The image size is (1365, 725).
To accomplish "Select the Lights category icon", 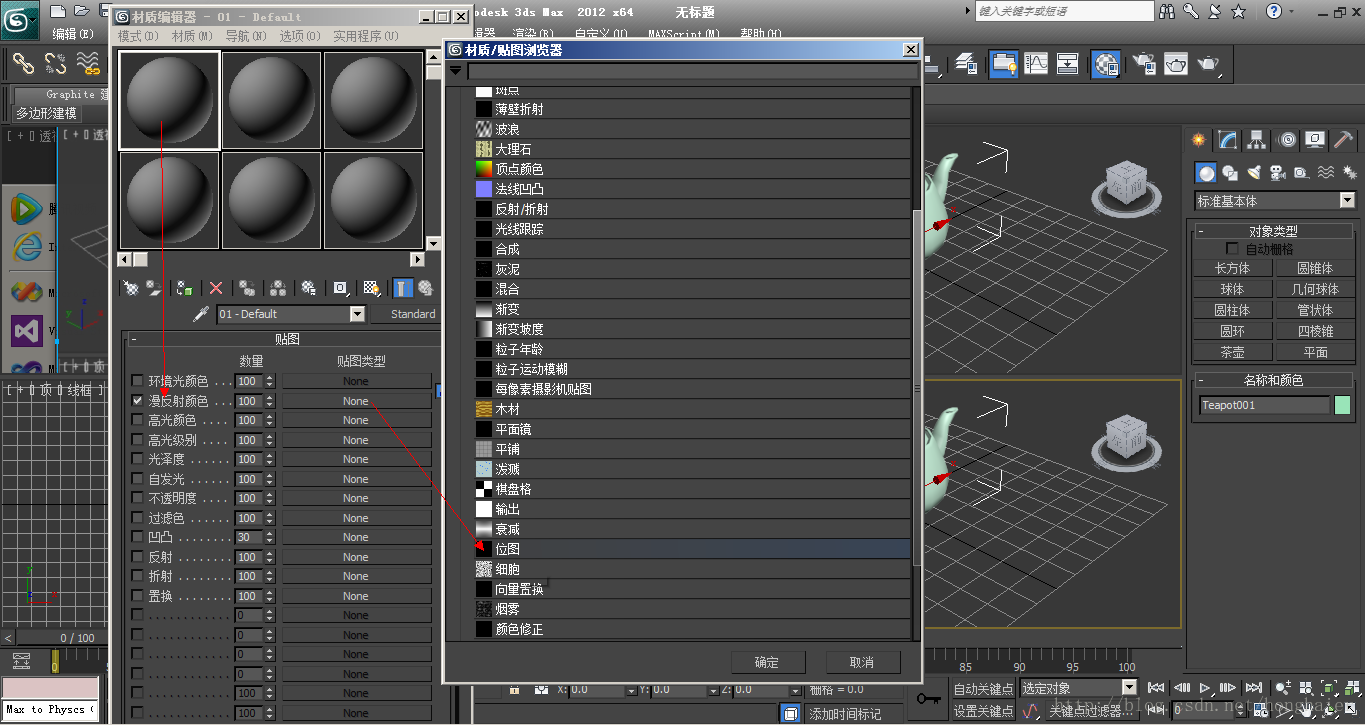I will point(1254,173).
